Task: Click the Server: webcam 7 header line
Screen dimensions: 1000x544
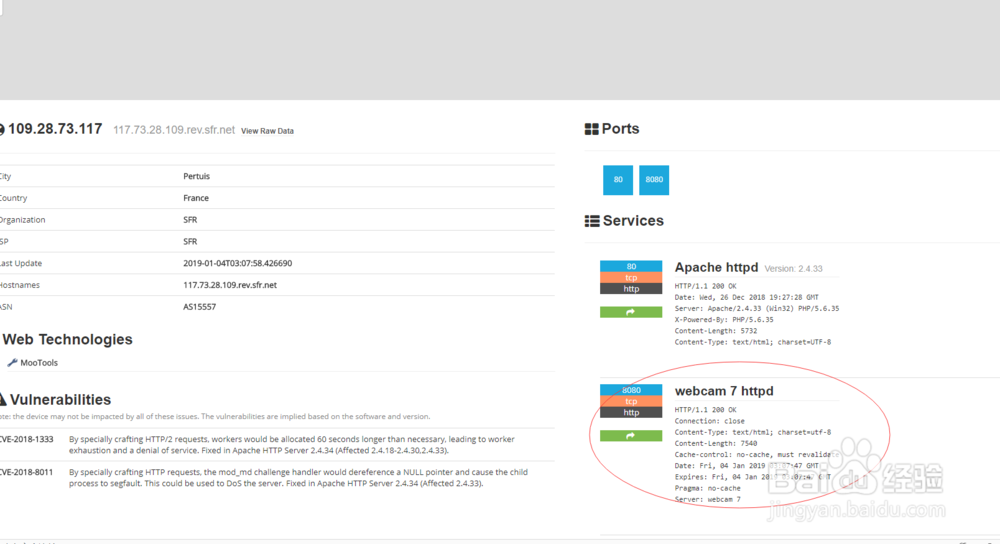Action: point(708,499)
